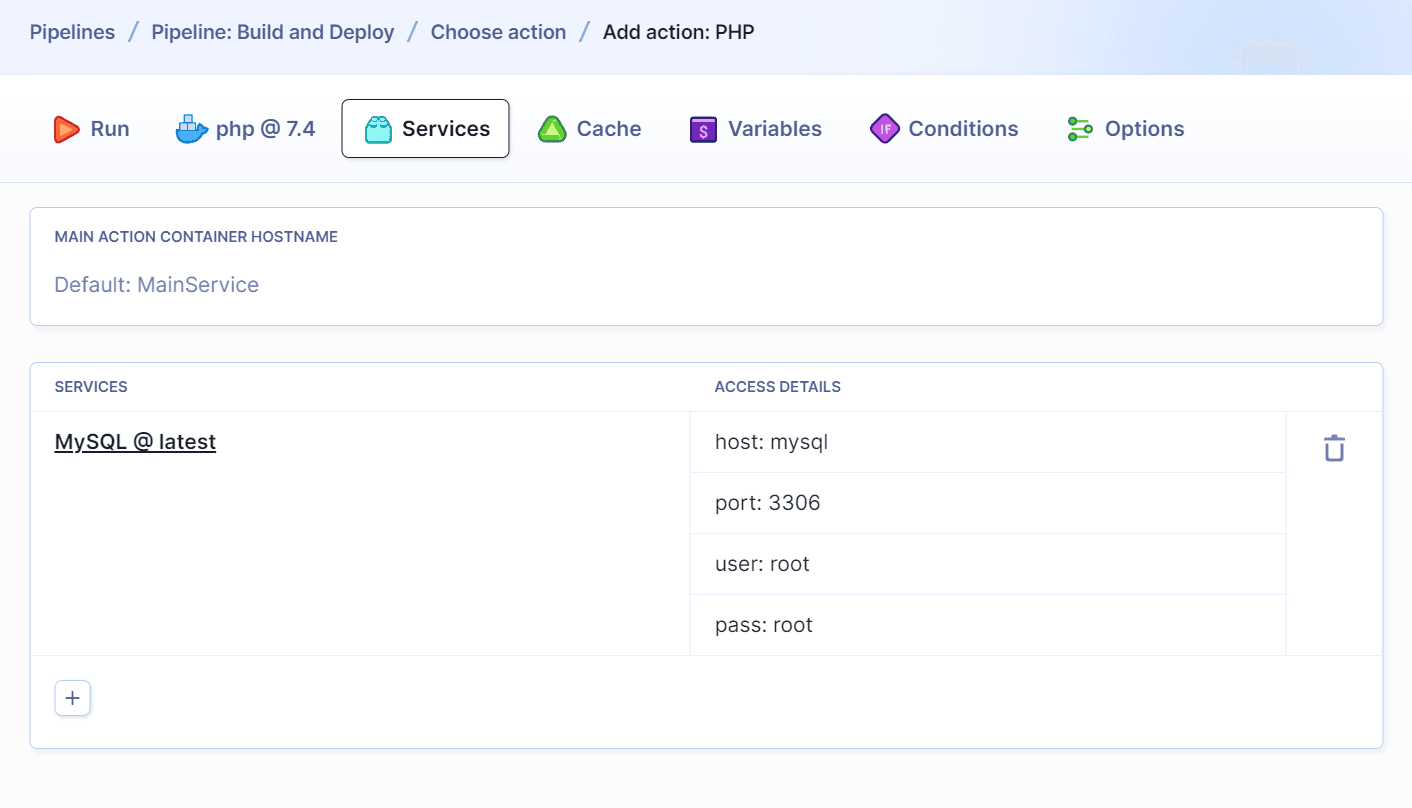Select the green Cache triangle icon
This screenshot has height=808, width=1412.
(x=552, y=128)
